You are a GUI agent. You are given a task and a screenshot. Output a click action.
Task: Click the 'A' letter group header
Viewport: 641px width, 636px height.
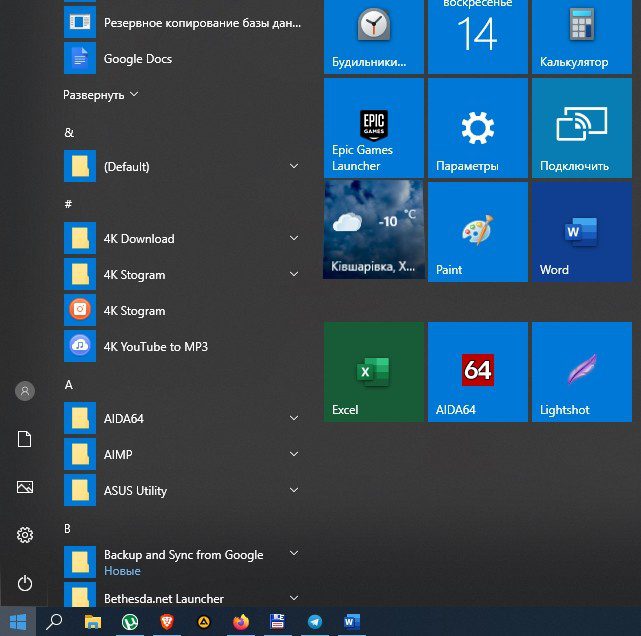[69, 385]
